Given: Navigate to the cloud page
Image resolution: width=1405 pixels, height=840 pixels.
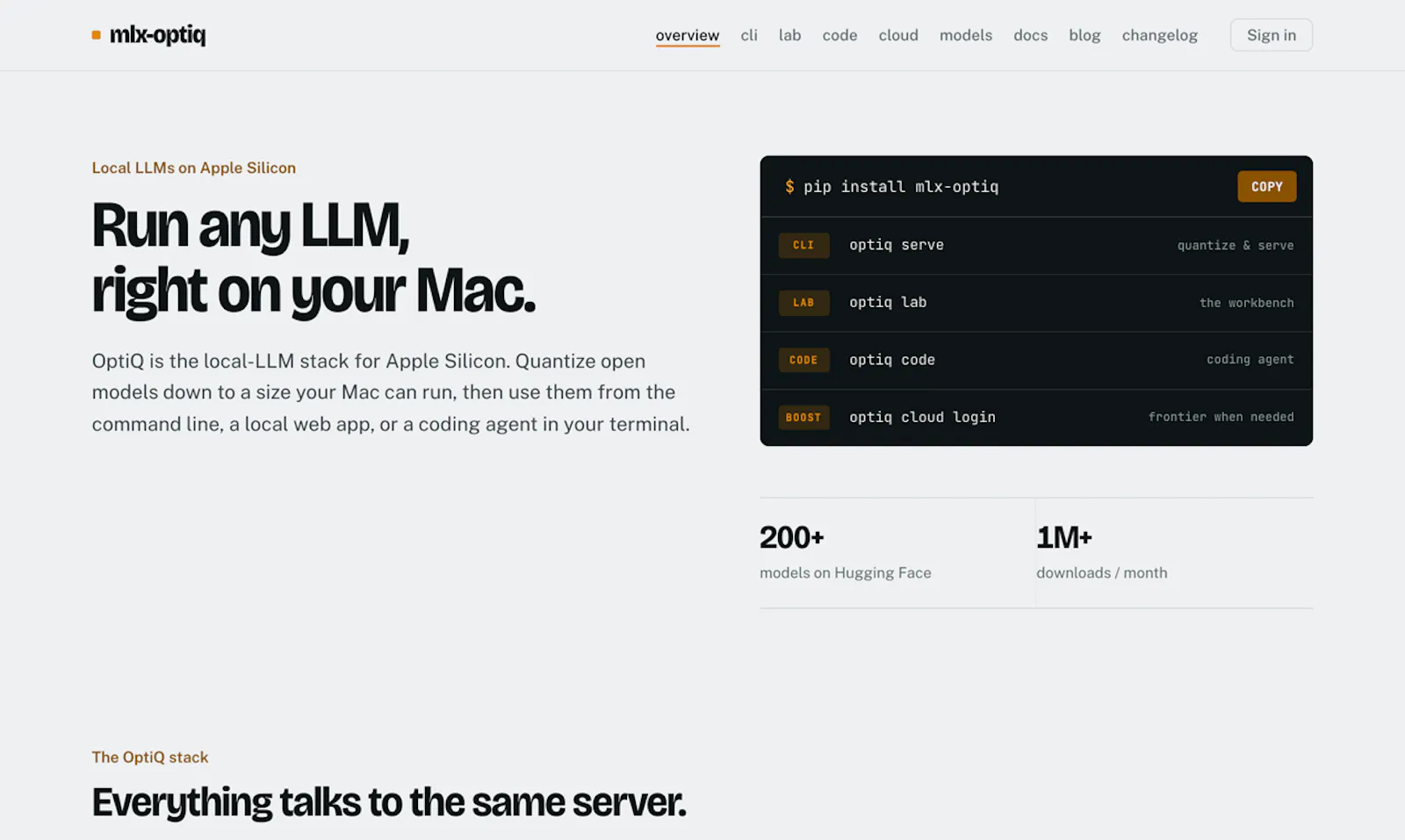Looking at the screenshot, I should (x=898, y=35).
